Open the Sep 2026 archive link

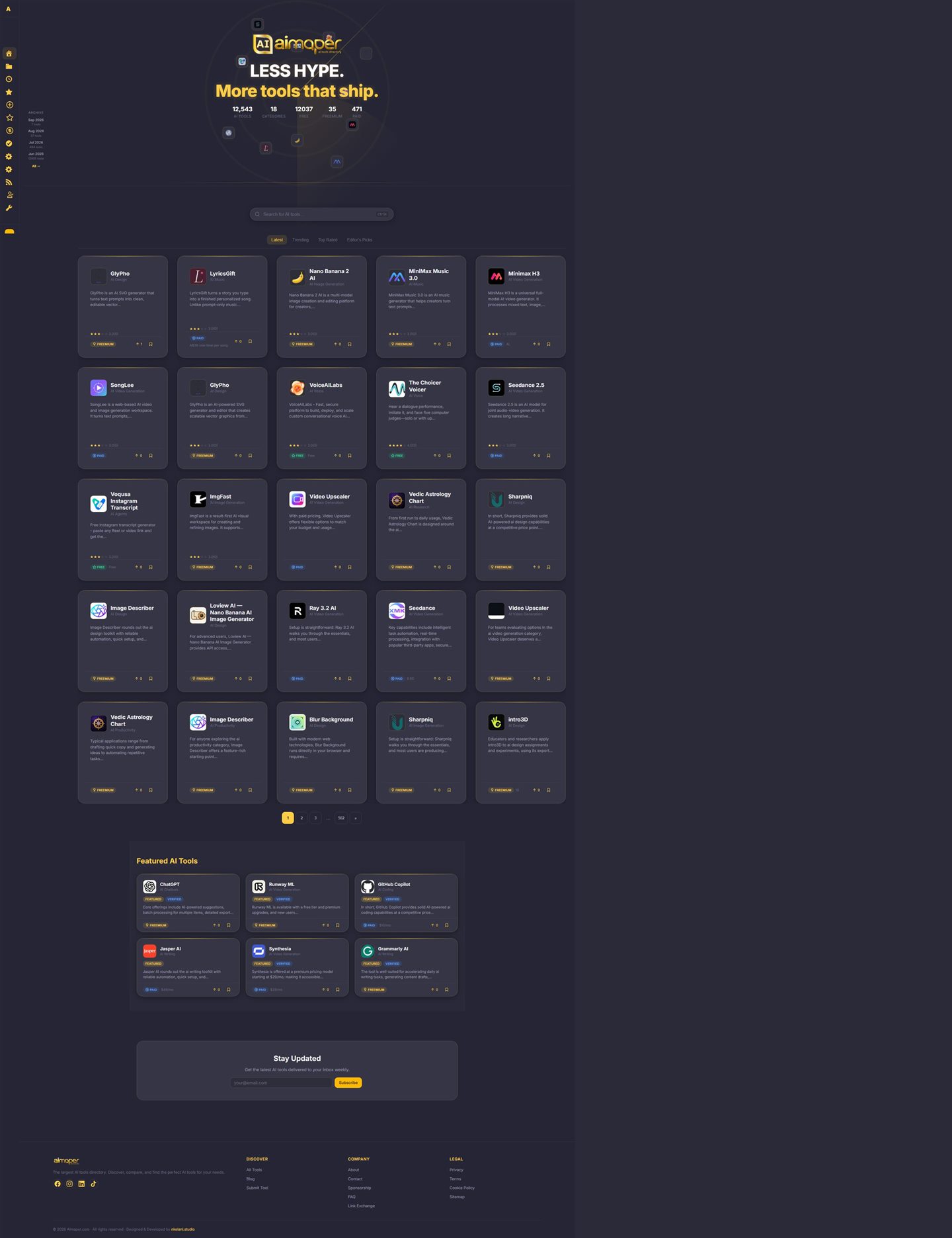tap(36, 120)
